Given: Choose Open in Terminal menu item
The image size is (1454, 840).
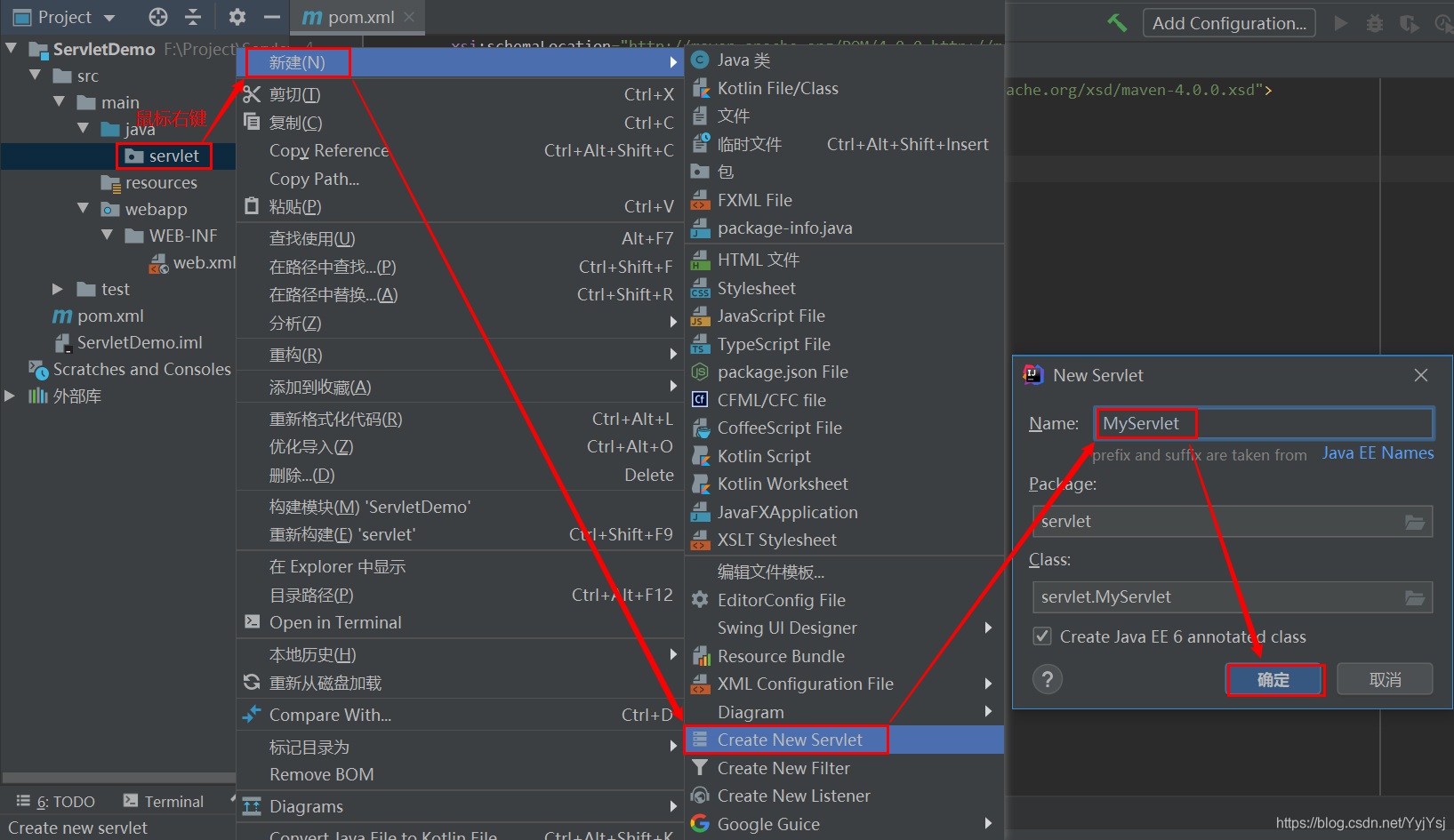Looking at the screenshot, I should coord(459,622).
